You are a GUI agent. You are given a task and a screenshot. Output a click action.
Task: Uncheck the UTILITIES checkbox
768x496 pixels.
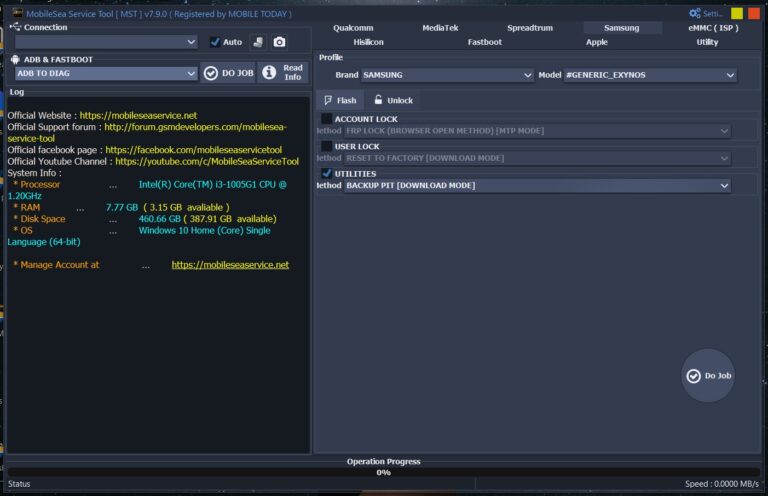(326, 173)
